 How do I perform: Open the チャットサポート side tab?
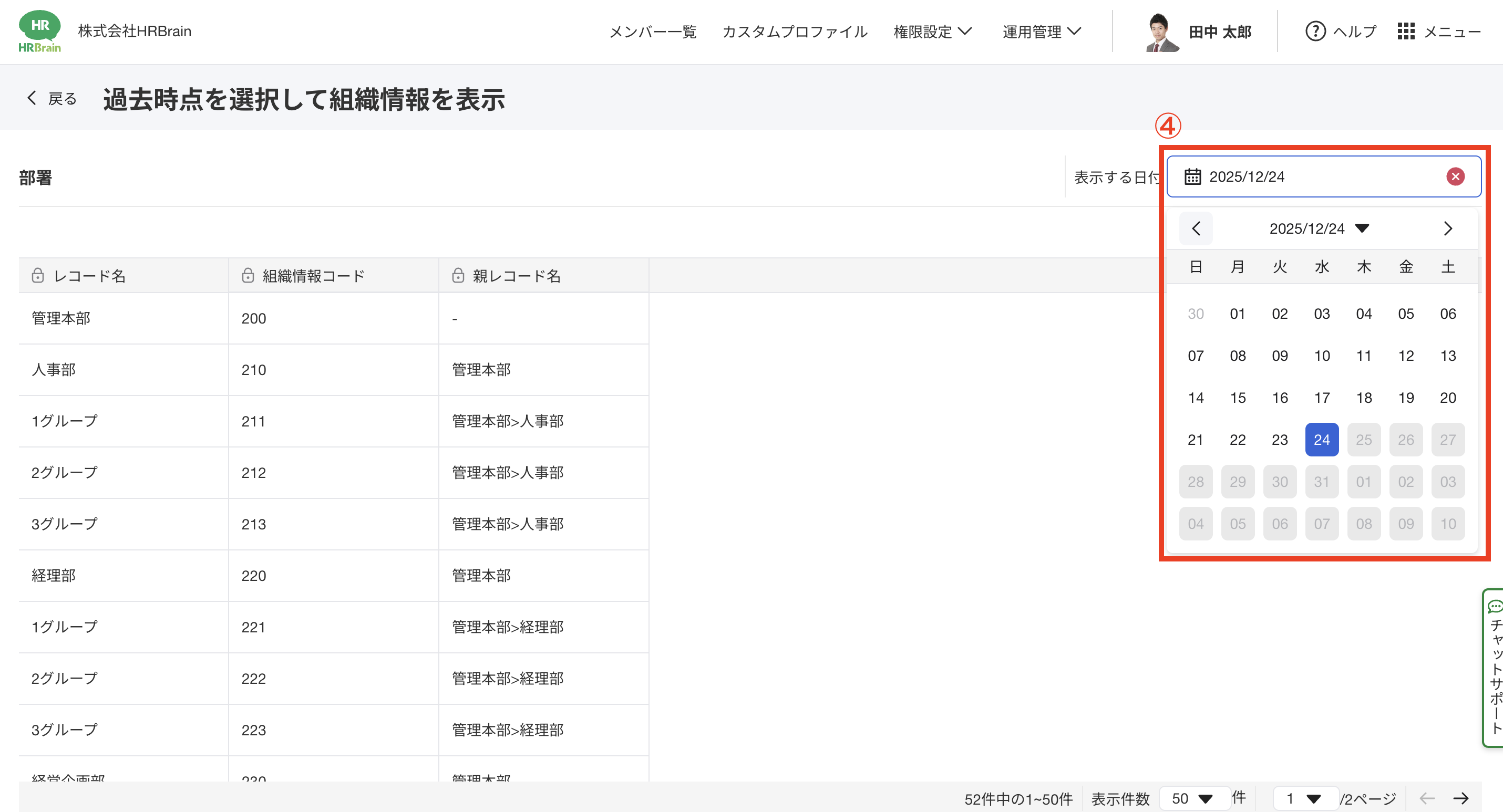point(1495,668)
